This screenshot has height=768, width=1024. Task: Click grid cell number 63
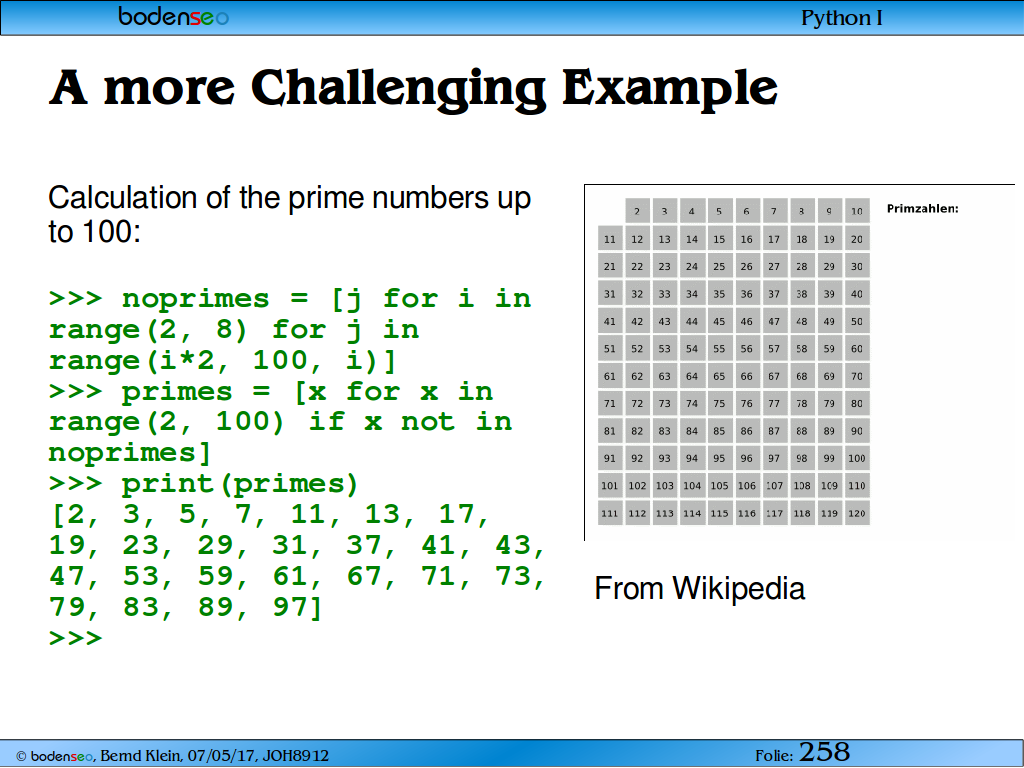click(665, 376)
